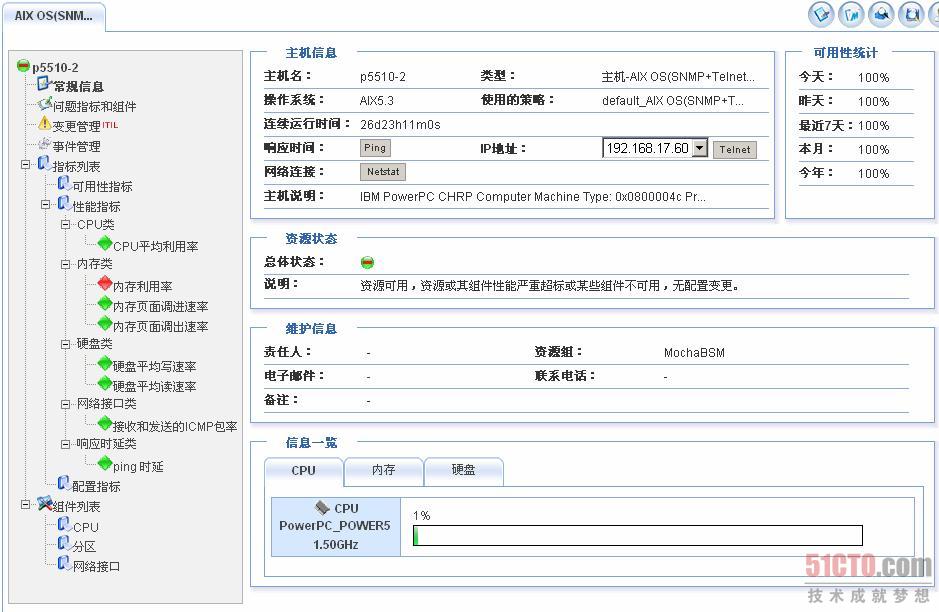The height and width of the screenshot is (612, 939).
Task: Click the 26d23h11m0s uptime value
Action: pyautogui.click(x=400, y=125)
